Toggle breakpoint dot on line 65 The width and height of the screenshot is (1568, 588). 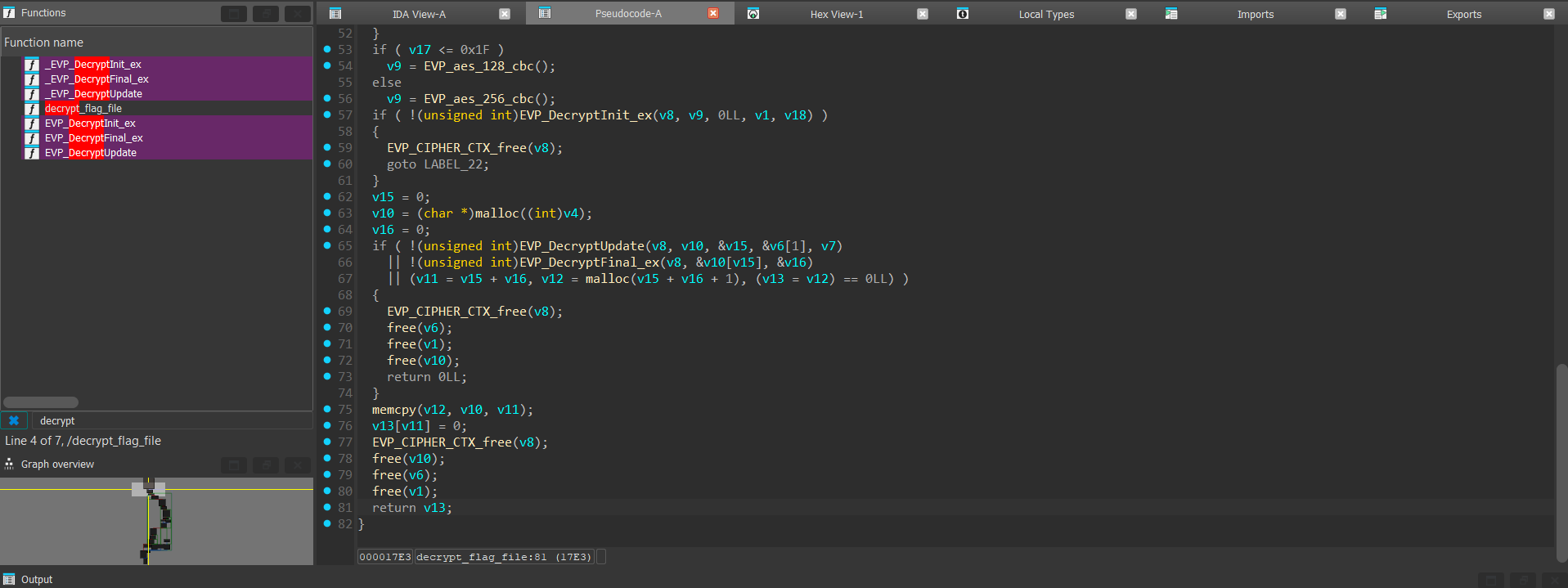(x=327, y=245)
